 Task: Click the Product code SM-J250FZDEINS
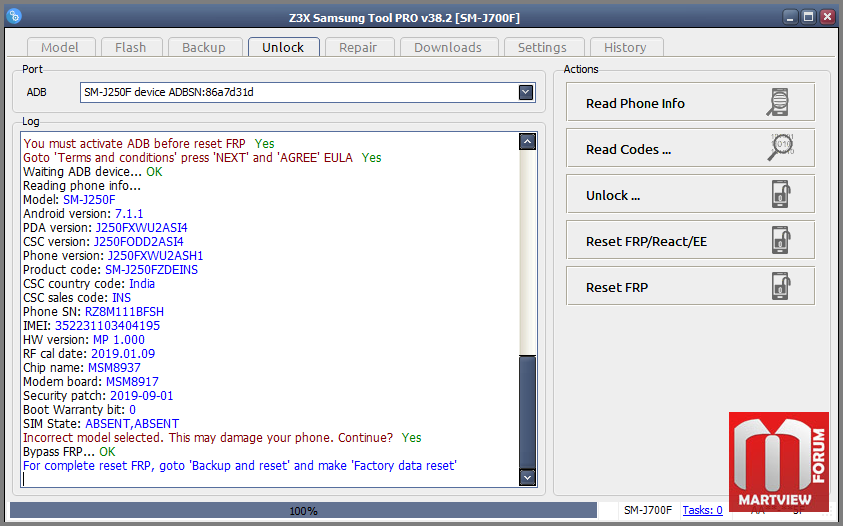(151, 269)
